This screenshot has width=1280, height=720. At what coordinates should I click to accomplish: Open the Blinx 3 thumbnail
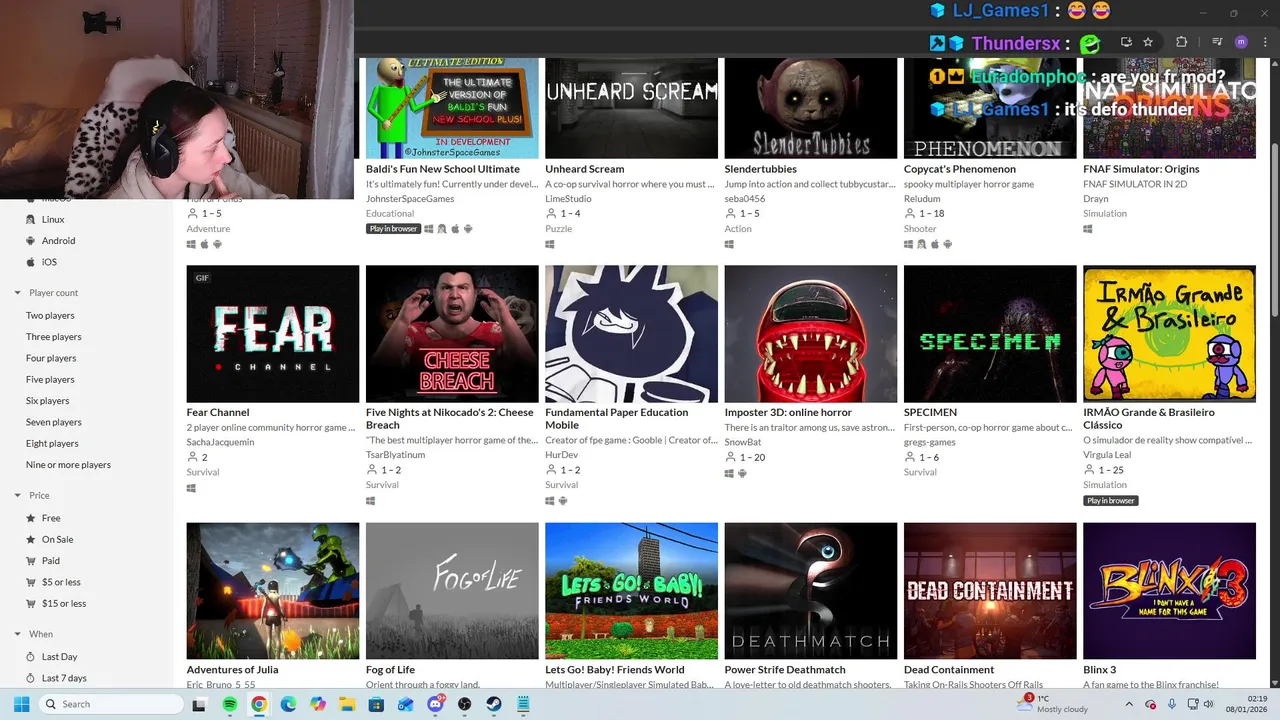(x=1169, y=591)
